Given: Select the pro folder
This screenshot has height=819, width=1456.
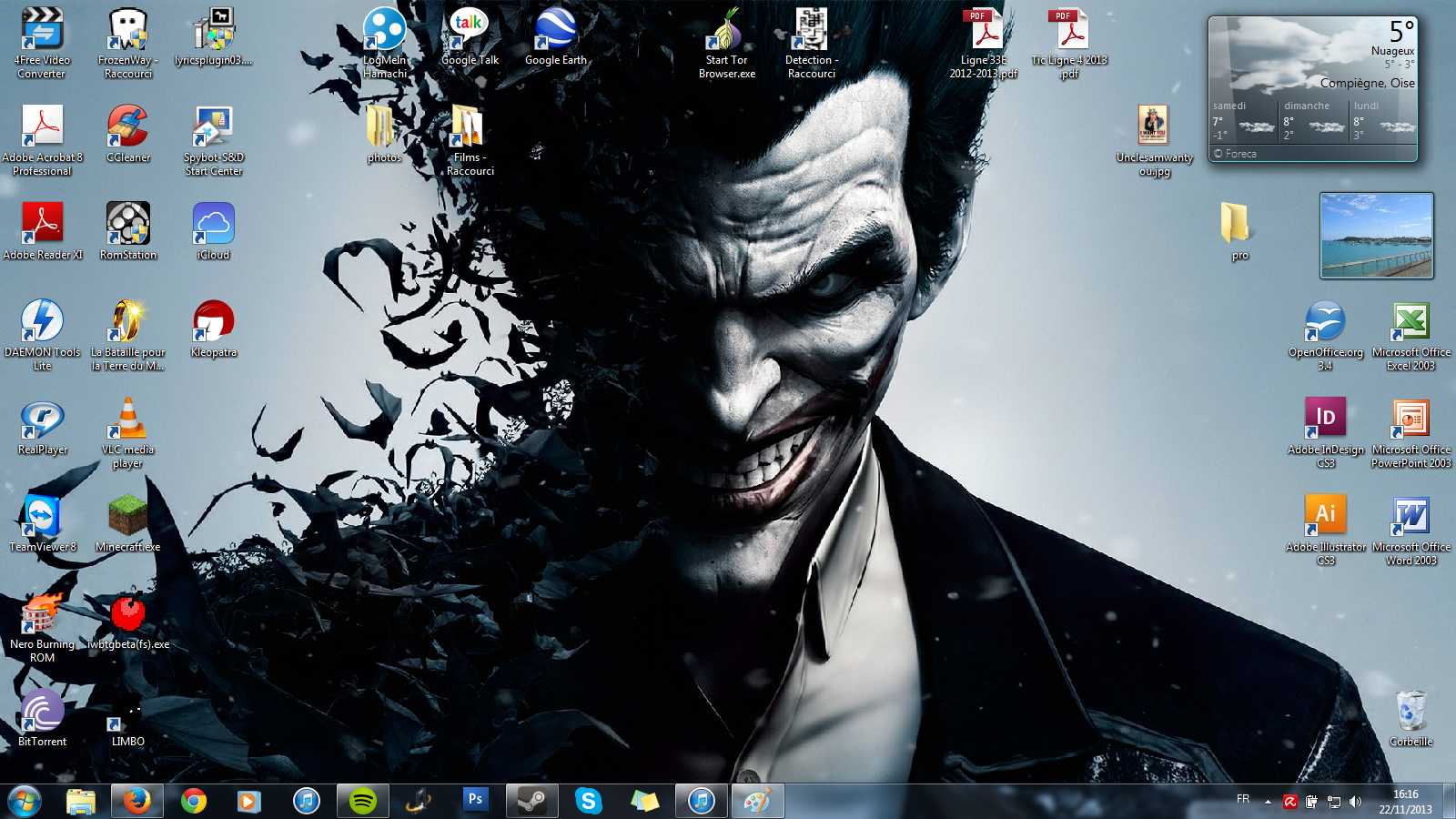Looking at the screenshot, I should 1240,231.
